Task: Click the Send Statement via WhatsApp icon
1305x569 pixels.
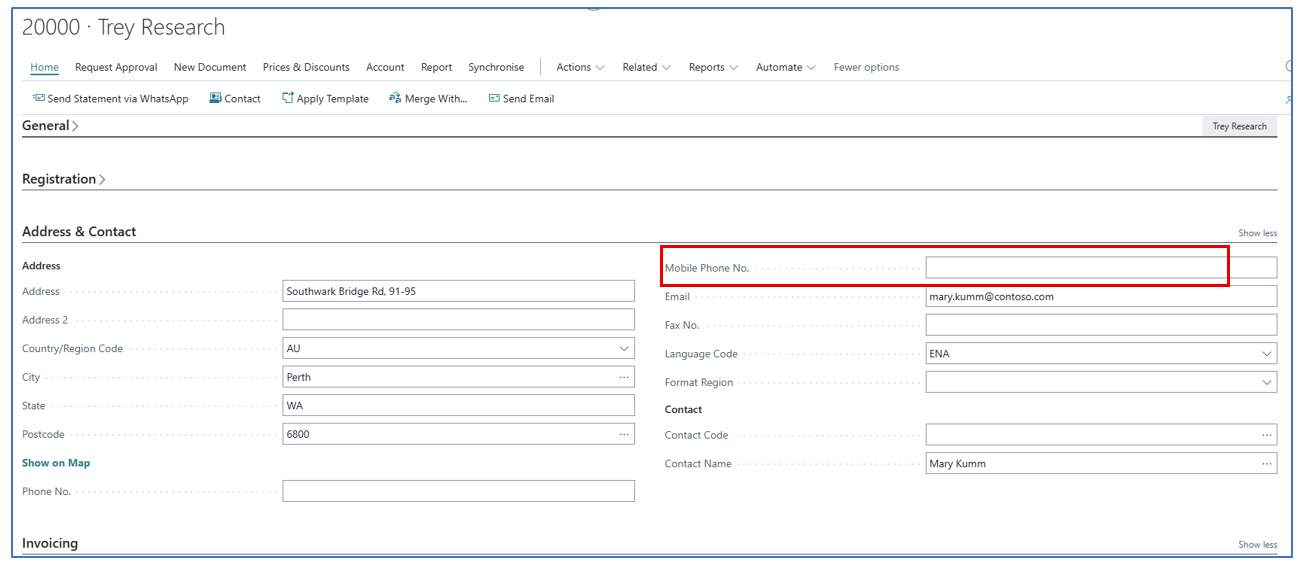Action: pyautogui.click(x=38, y=98)
